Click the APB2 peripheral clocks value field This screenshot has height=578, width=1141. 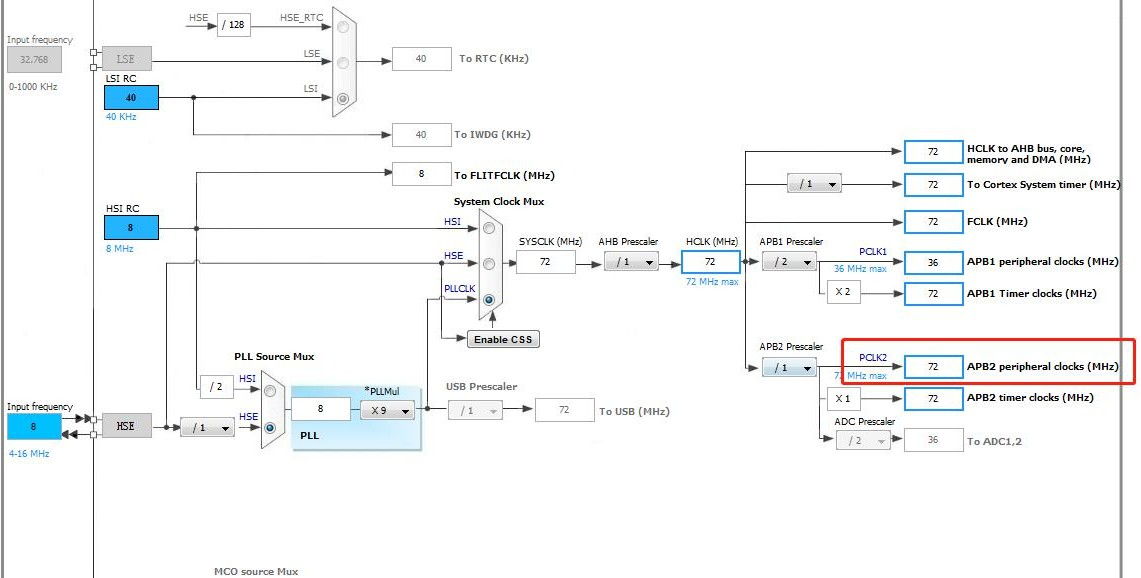[934, 367]
